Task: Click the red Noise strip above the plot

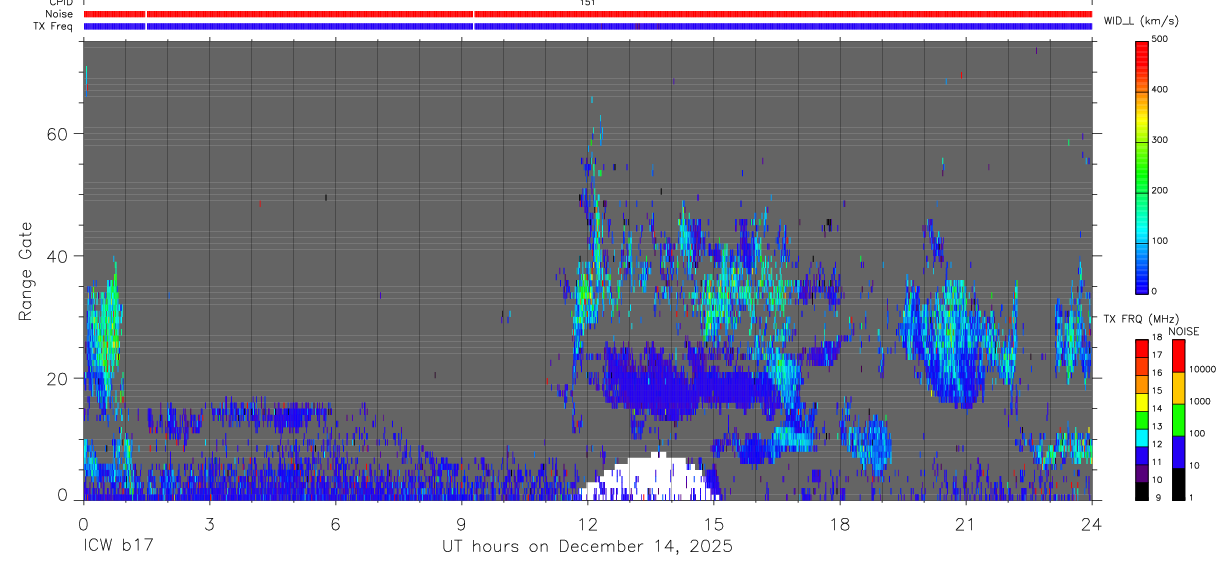Action: pos(588,14)
